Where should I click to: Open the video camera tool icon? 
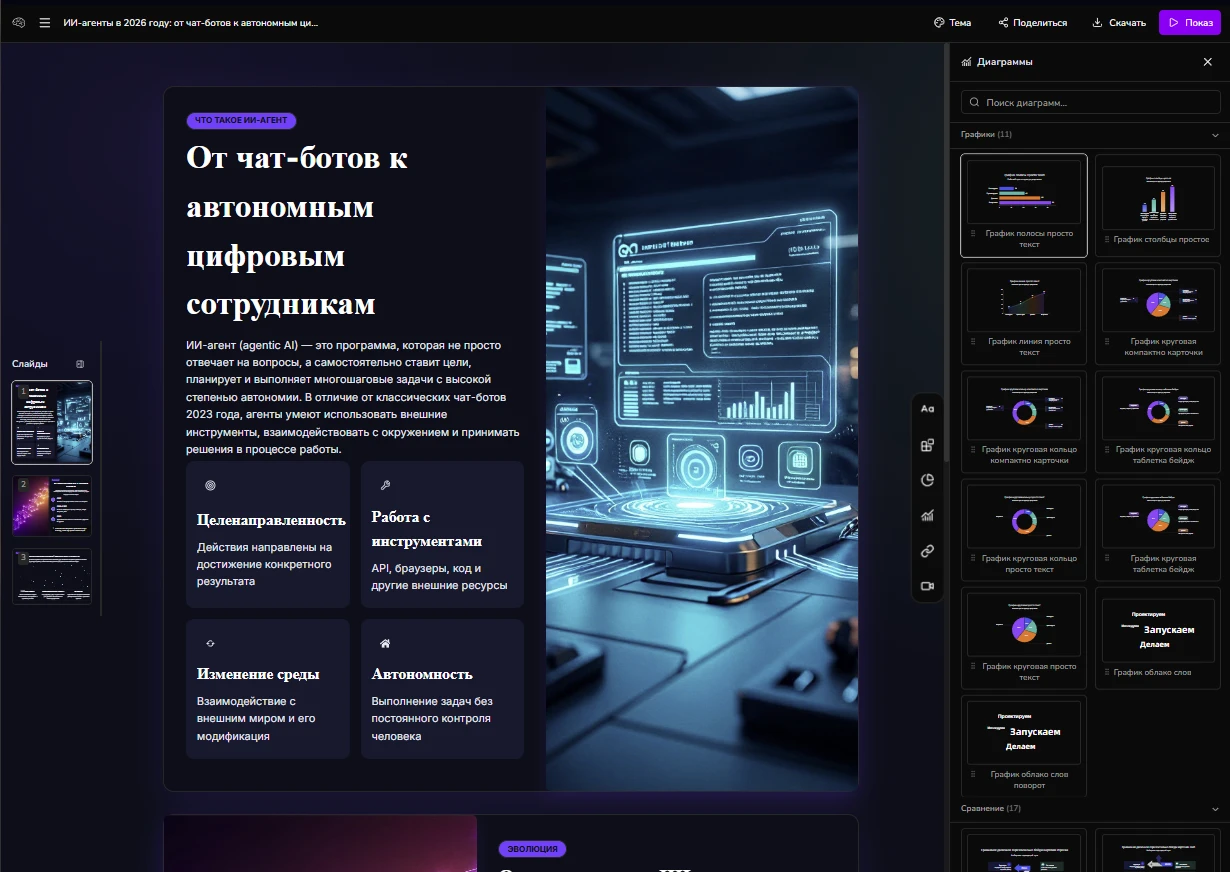click(x=927, y=586)
